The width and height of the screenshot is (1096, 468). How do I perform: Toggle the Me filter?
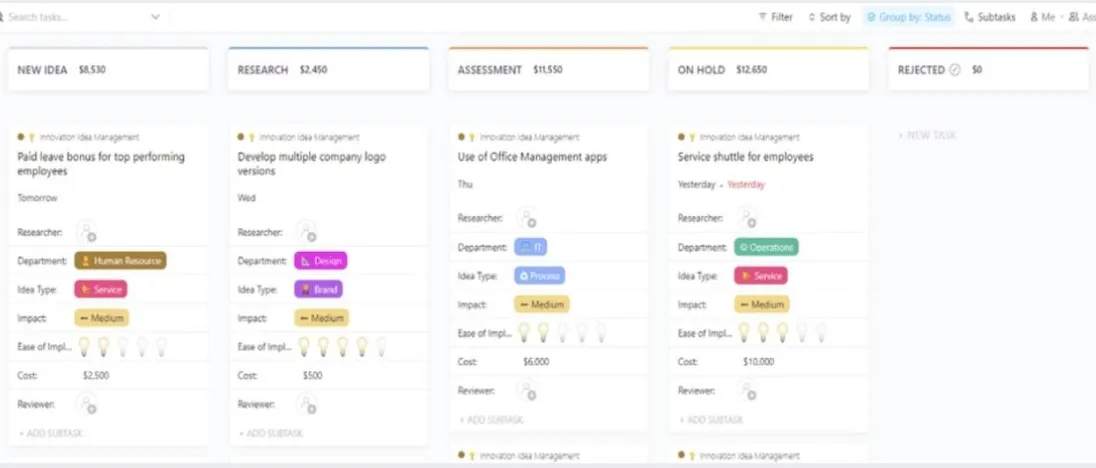coord(1042,17)
